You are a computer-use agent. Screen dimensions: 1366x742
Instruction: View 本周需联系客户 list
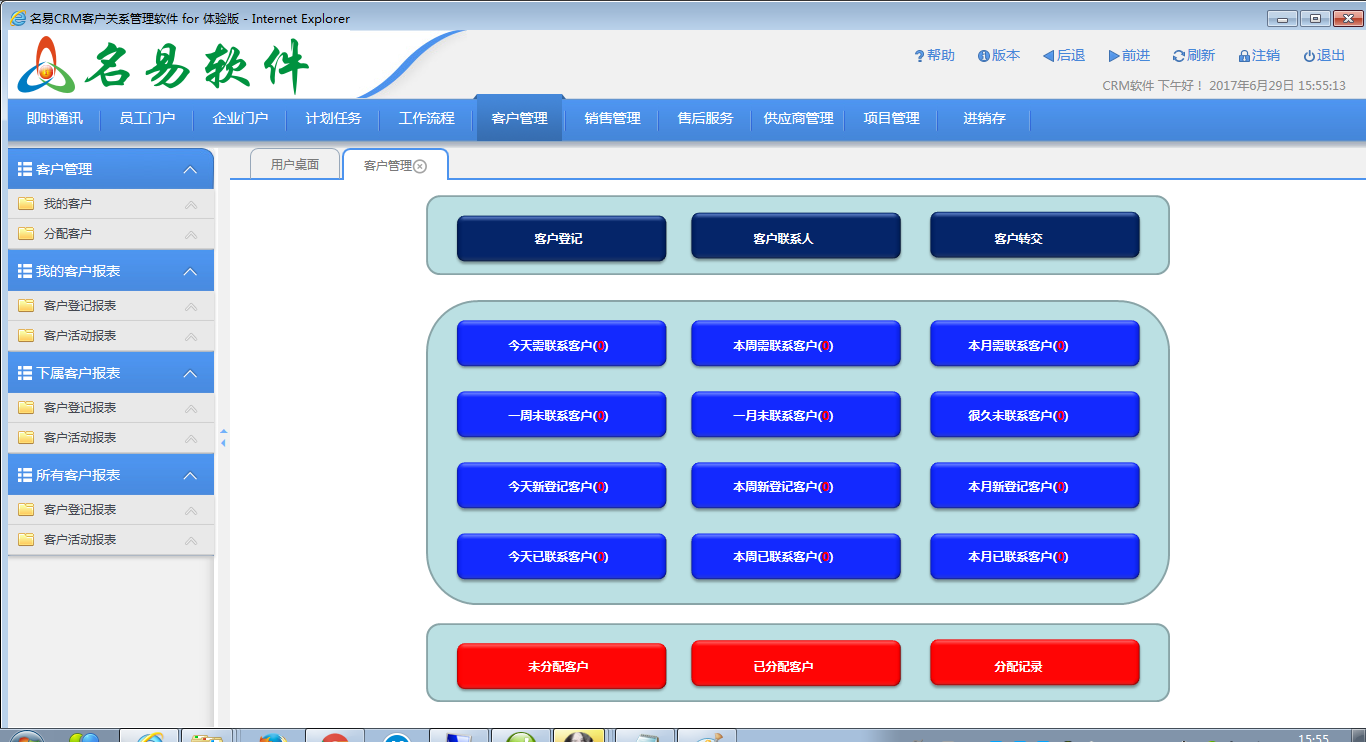tap(796, 344)
